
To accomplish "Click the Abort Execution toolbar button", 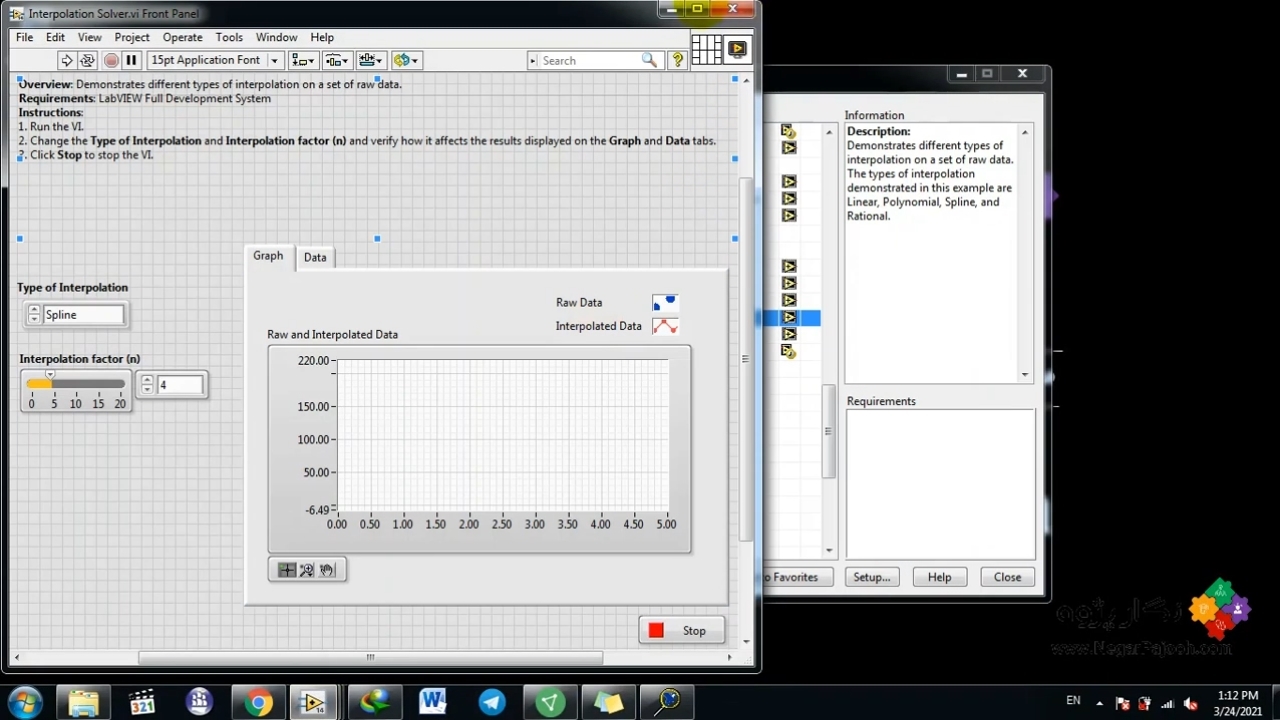I will 111,60.
